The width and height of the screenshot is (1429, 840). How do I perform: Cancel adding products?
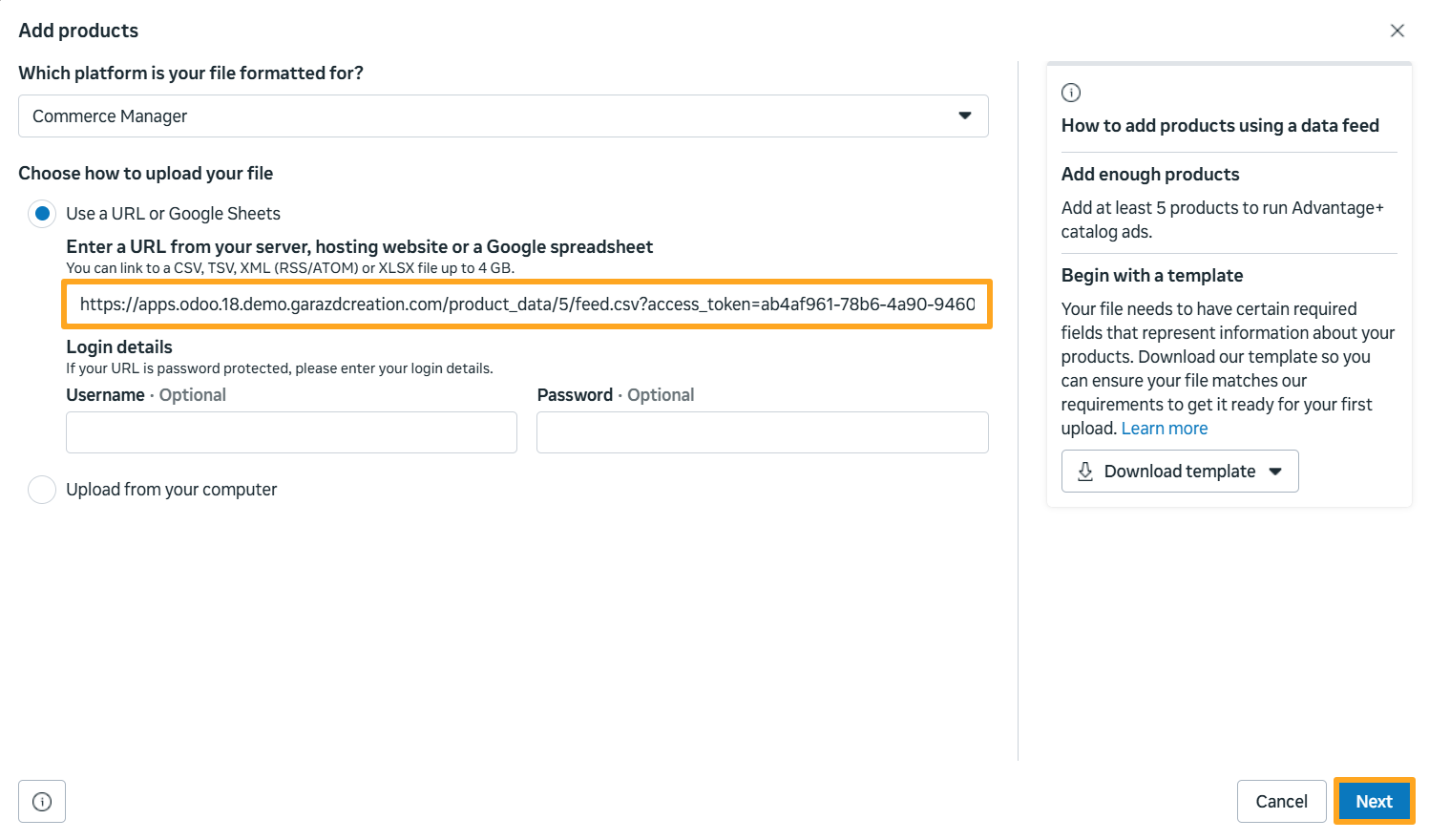coord(1281,802)
